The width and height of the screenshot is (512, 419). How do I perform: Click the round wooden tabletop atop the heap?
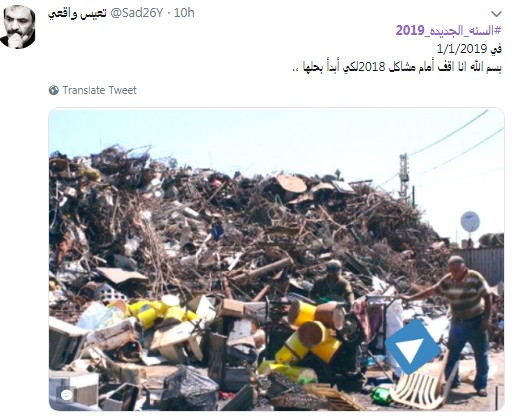(x=292, y=183)
